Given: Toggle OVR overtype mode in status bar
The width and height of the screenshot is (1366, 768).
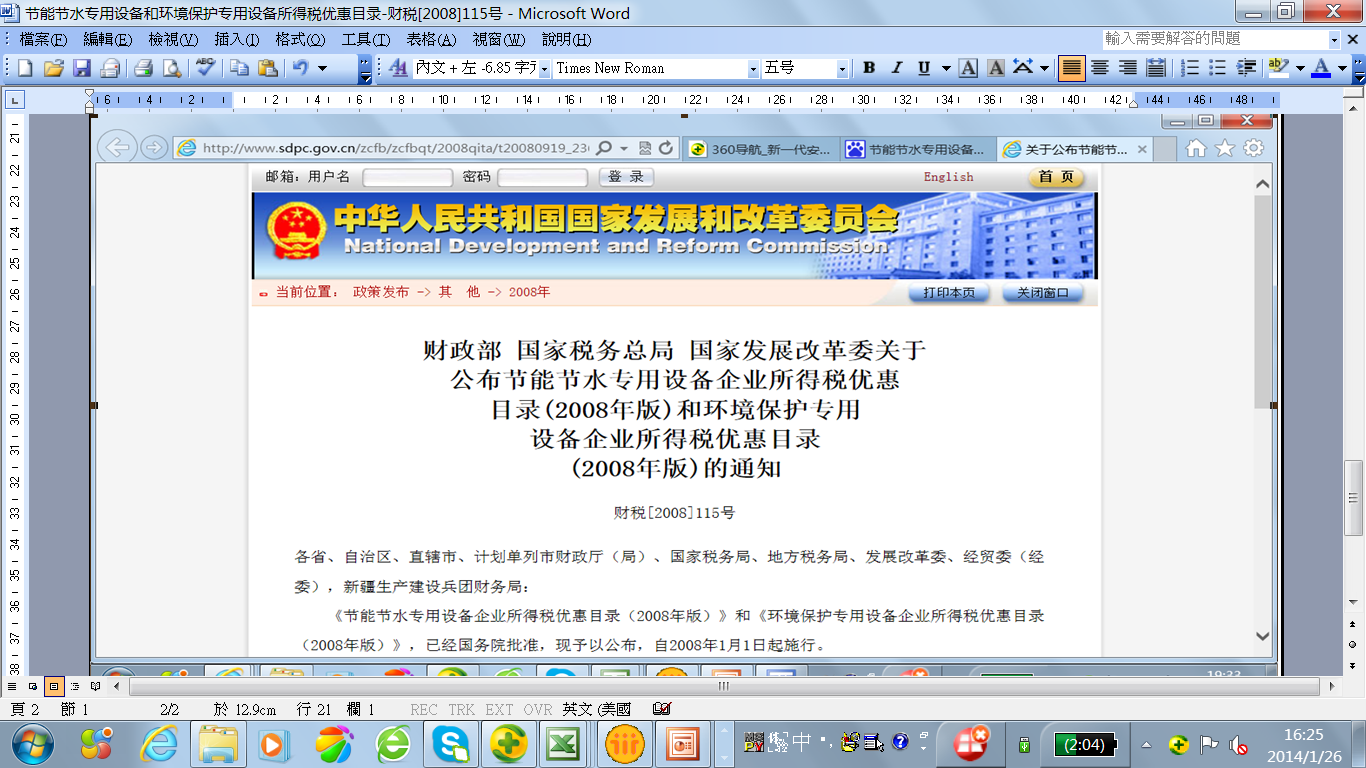Looking at the screenshot, I should (x=538, y=710).
